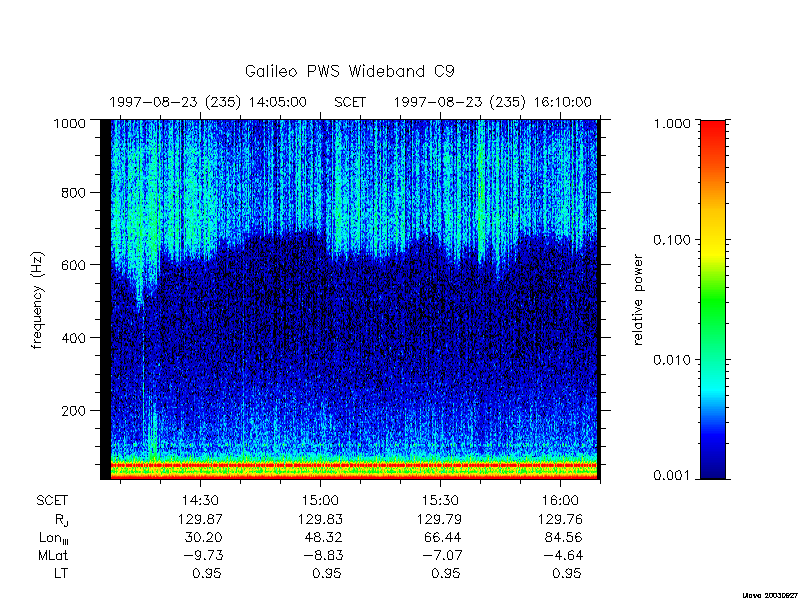
Task: Click the RJ value 129.76
Action: click(560, 519)
